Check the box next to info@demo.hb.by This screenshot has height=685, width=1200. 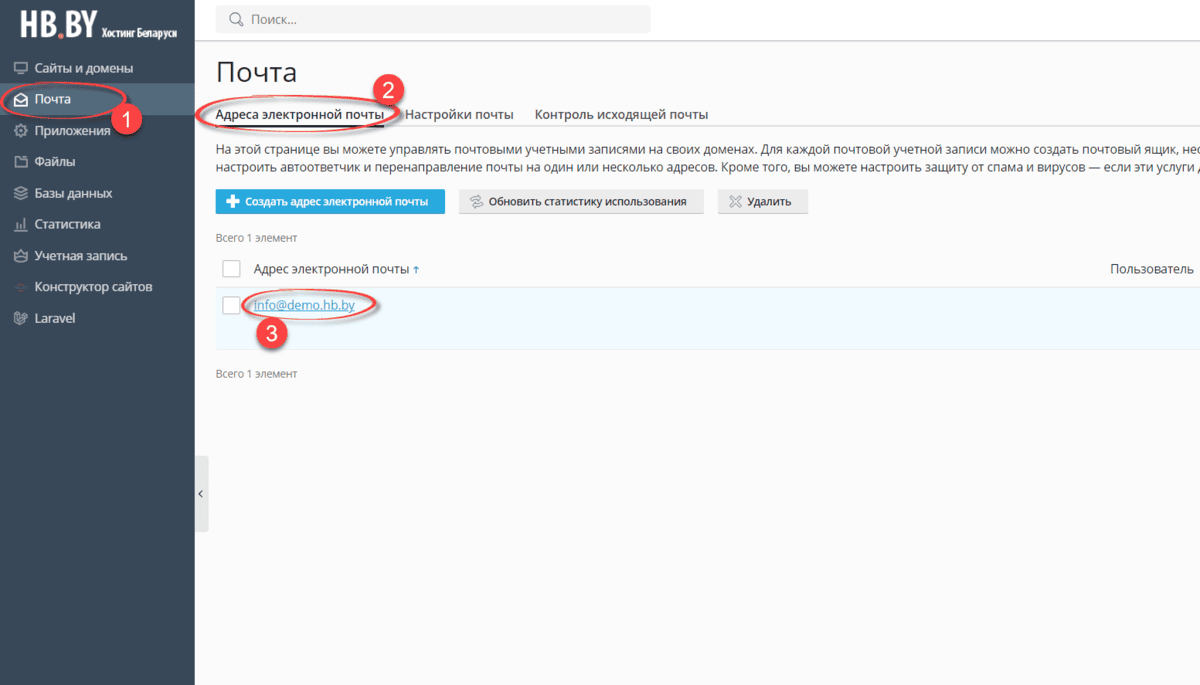point(231,305)
